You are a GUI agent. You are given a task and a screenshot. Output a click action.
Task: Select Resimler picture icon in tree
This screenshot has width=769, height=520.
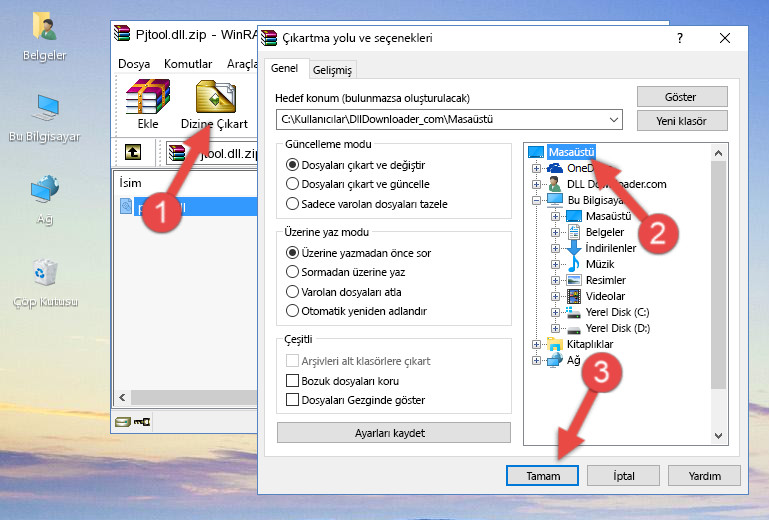tap(573, 280)
